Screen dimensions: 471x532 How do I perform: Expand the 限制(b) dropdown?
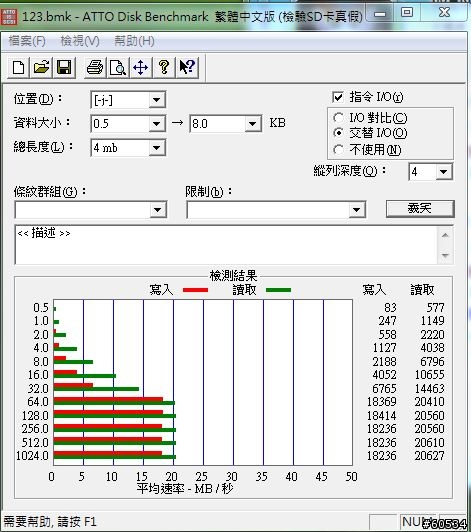click(356, 210)
